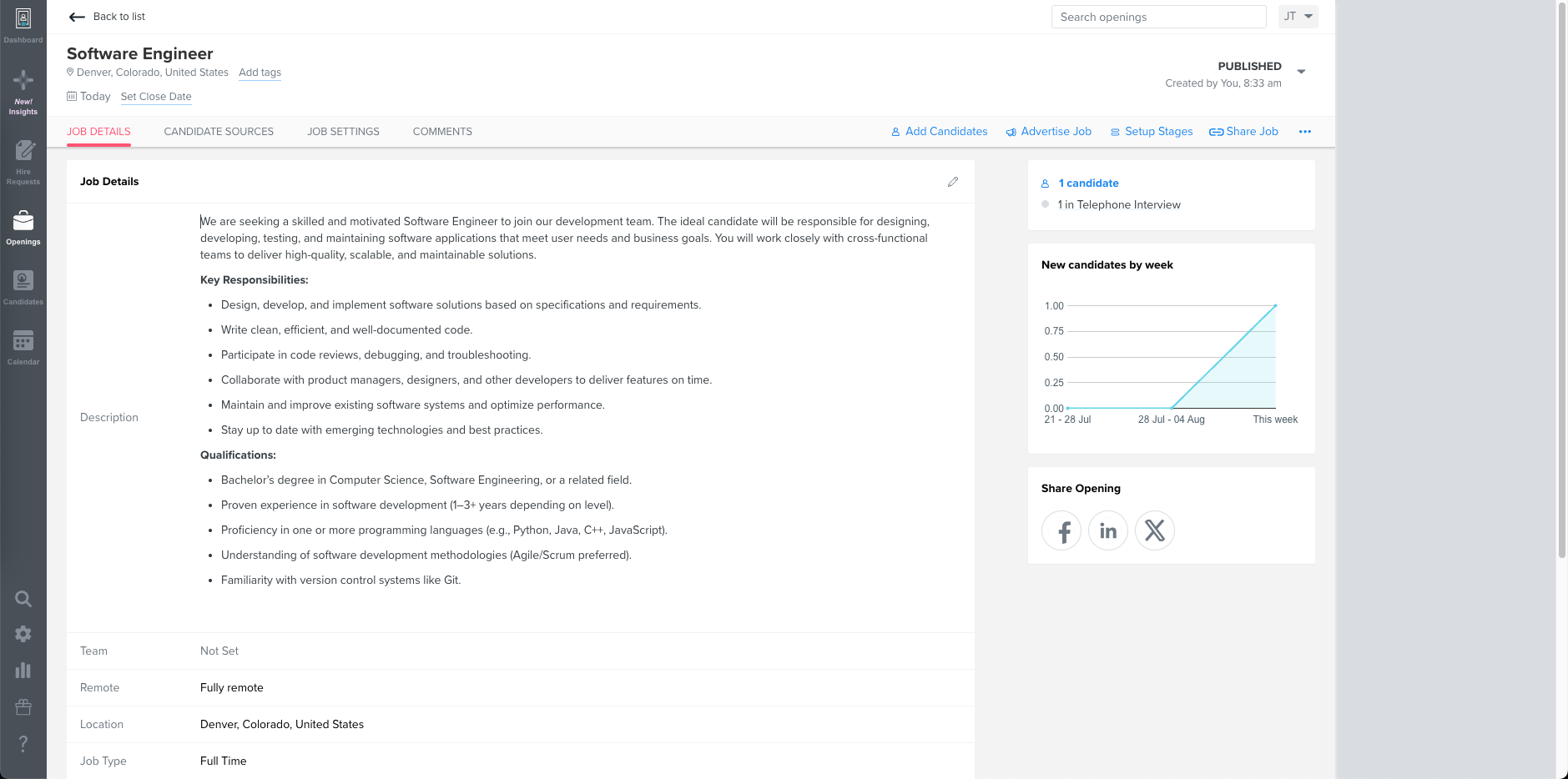
Task: Share the opening on LinkedIn
Action: [1107, 530]
